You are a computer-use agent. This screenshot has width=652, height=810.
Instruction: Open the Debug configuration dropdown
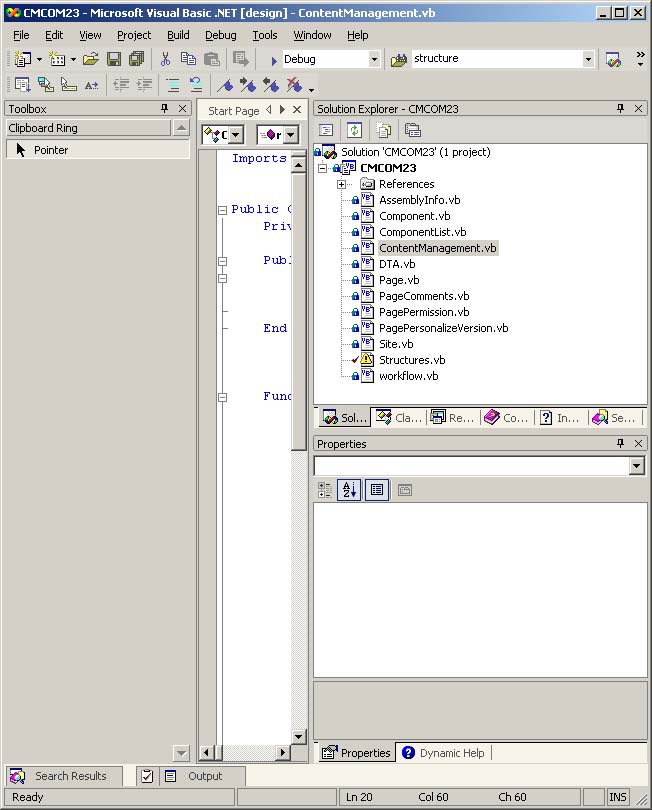374,59
